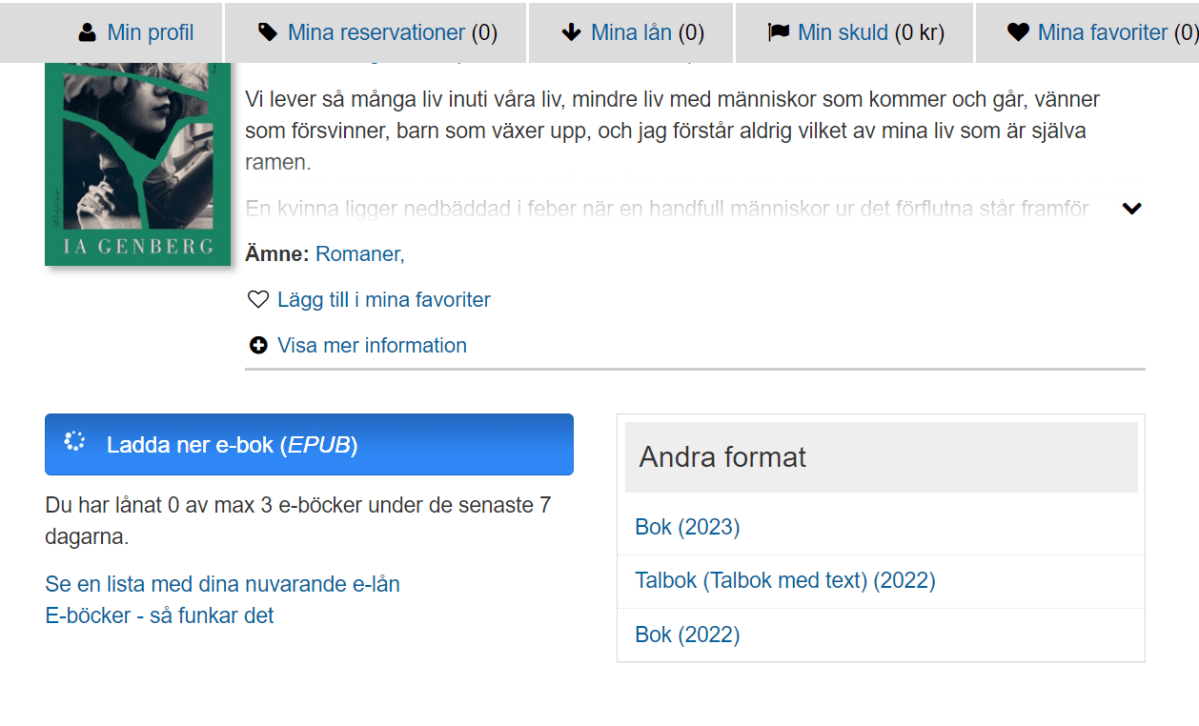
Task: Click the flag icon beside Min skuld
Action: pos(778,32)
